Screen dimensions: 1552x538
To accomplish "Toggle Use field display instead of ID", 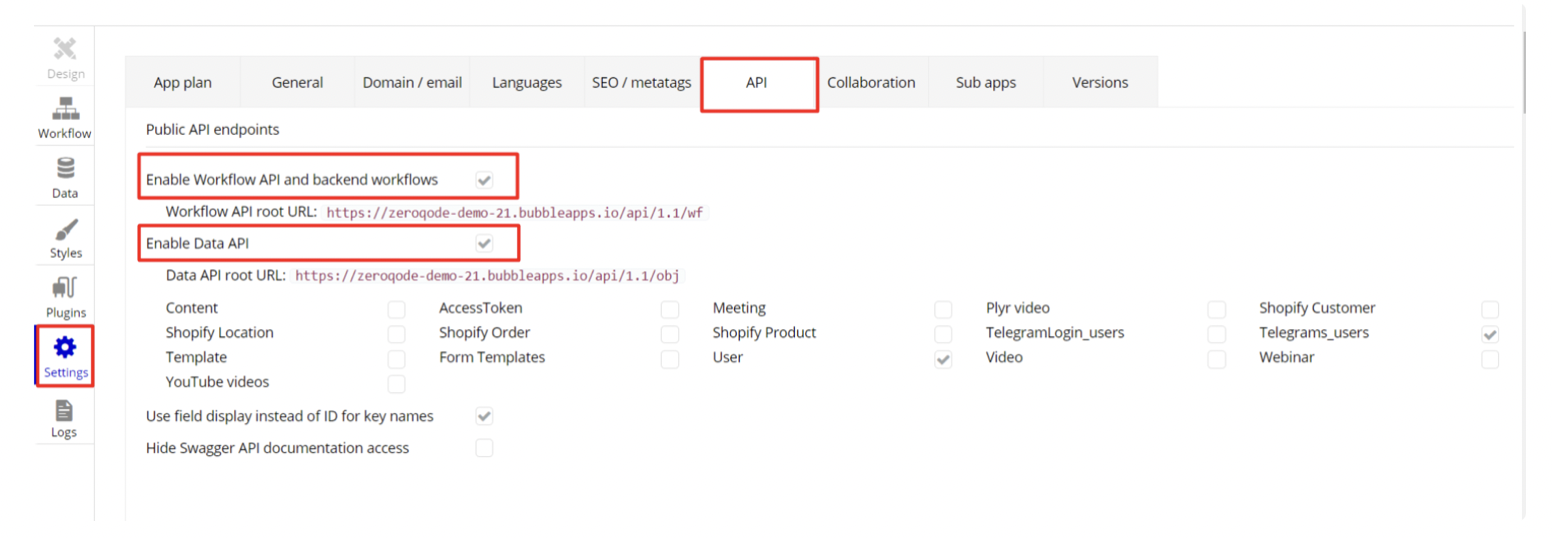I will tap(484, 416).
